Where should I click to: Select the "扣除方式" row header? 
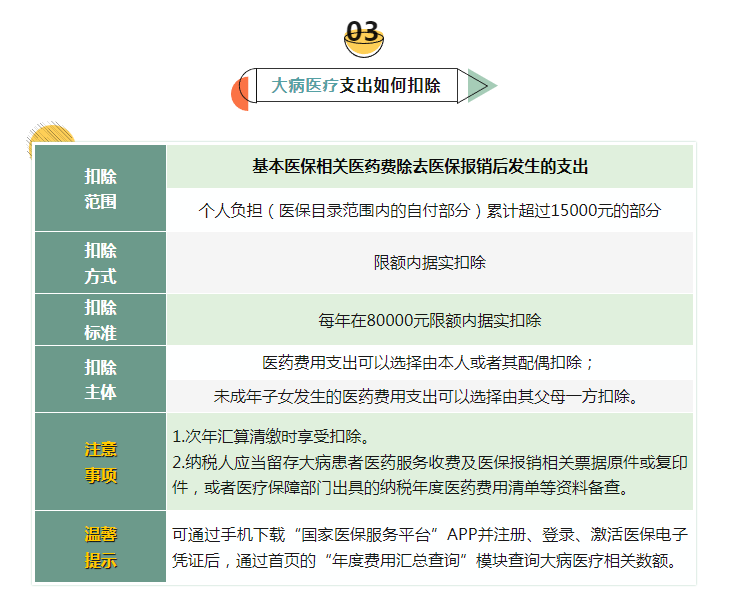coord(100,263)
